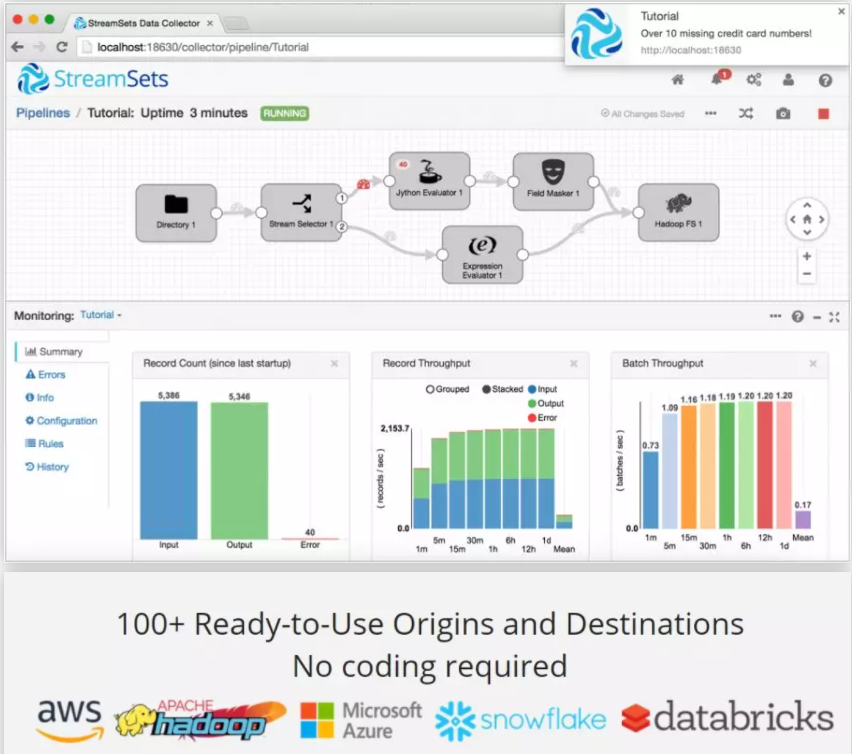The width and height of the screenshot is (852, 754).
Task: Click the canvas home navigation button
Action: click(x=807, y=219)
